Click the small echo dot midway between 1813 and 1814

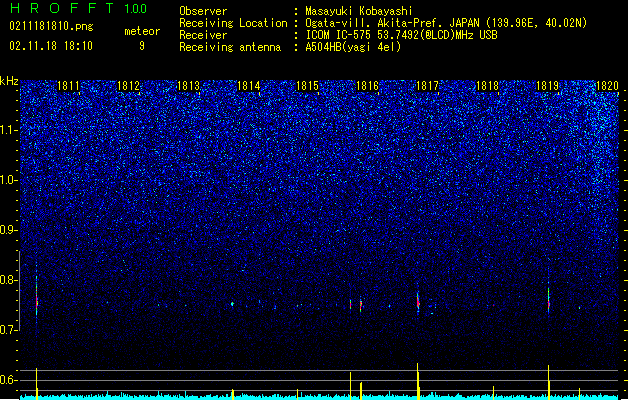232,304
